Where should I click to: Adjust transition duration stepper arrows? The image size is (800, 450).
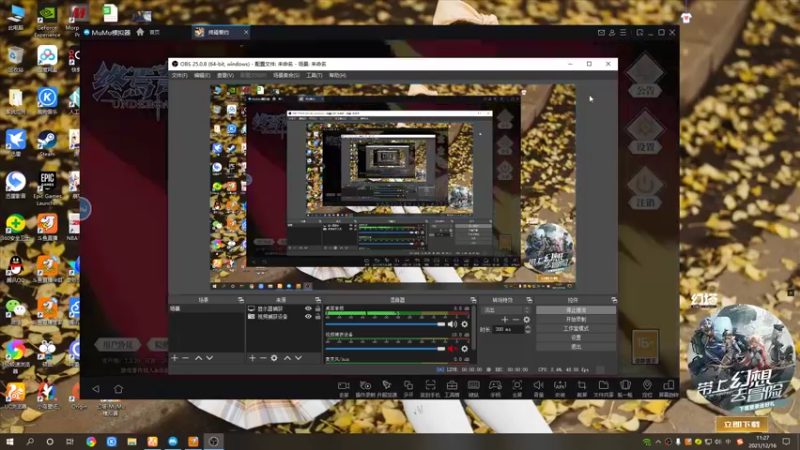click(x=528, y=330)
